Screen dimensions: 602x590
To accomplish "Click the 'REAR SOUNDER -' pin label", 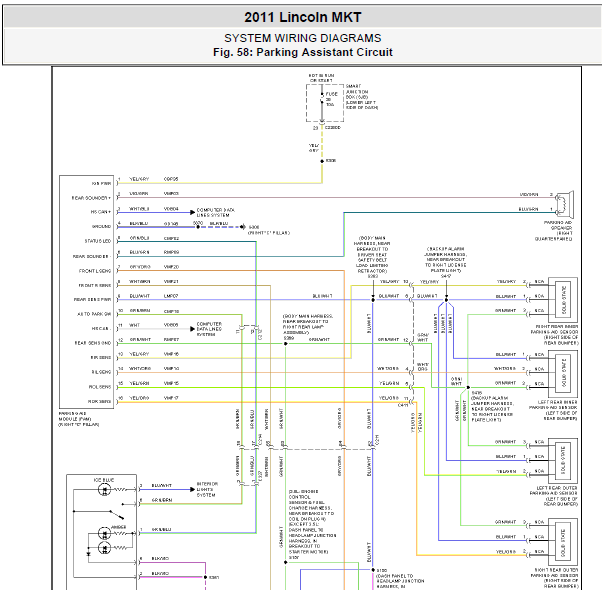I will (x=92, y=256).
